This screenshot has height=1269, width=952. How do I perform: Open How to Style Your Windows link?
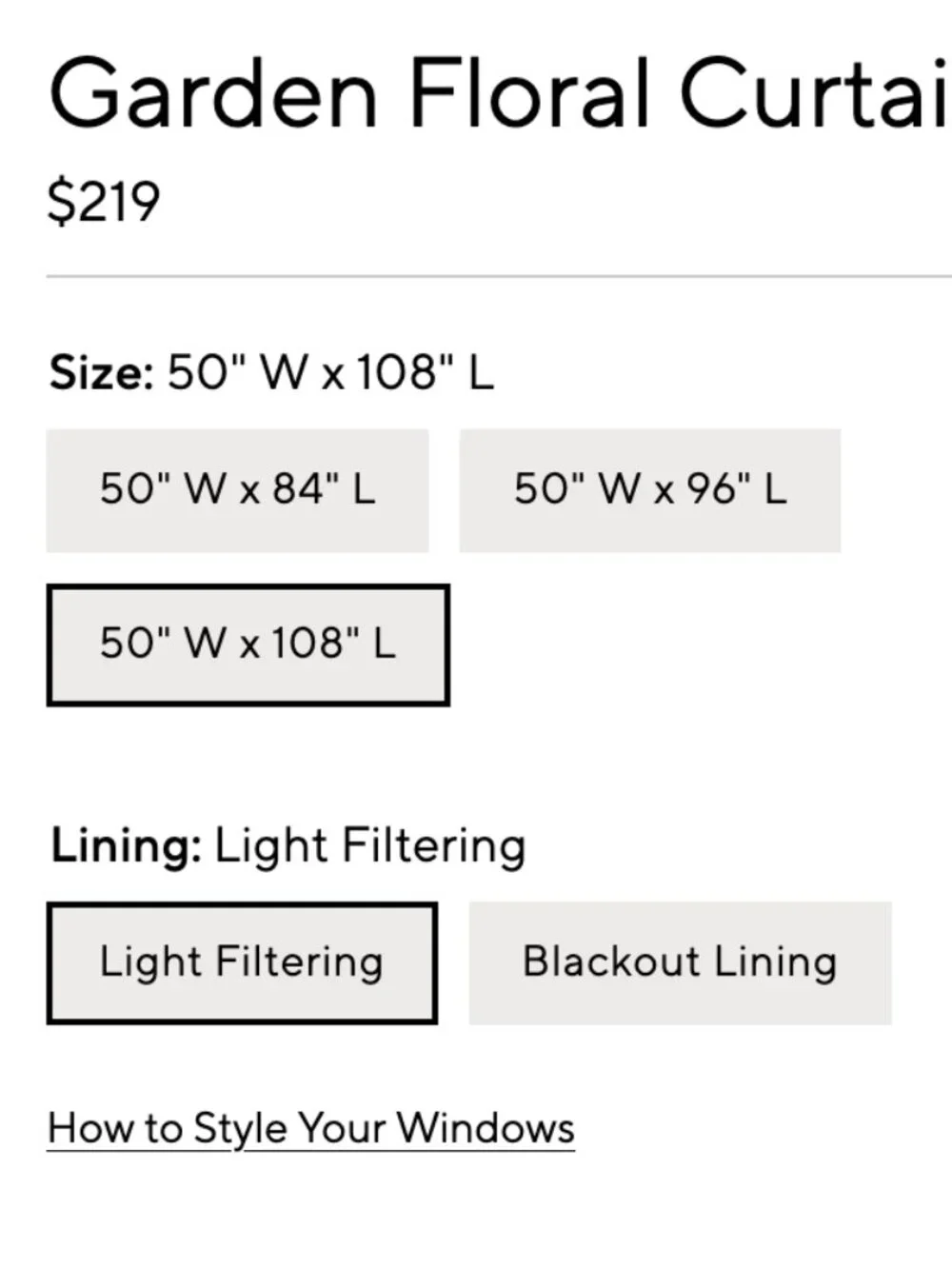point(311,1129)
